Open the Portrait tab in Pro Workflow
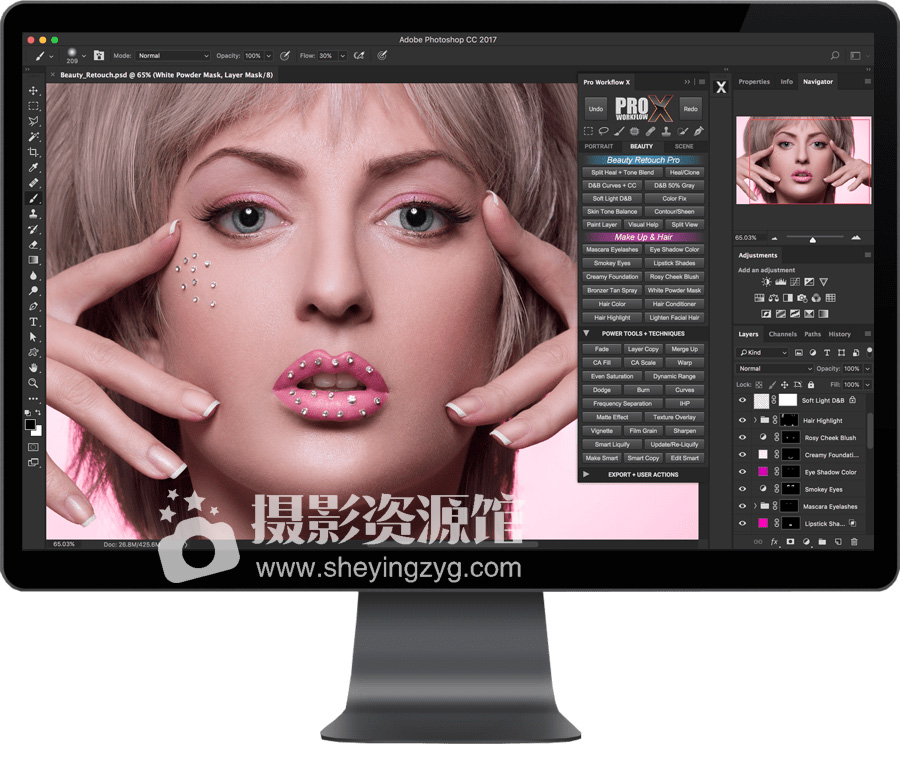The image size is (900, 758). point(598,147)
